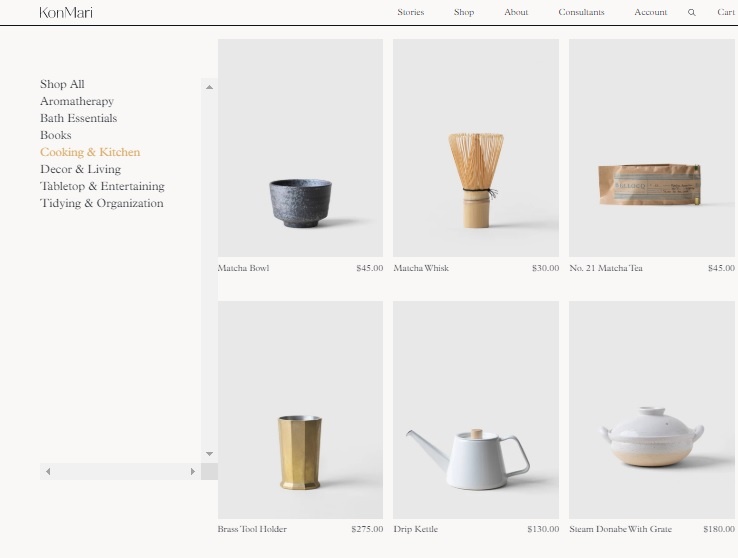Viewport: 738px width, 558px height.
Task: Open the Stories menu
Action: 410,13
